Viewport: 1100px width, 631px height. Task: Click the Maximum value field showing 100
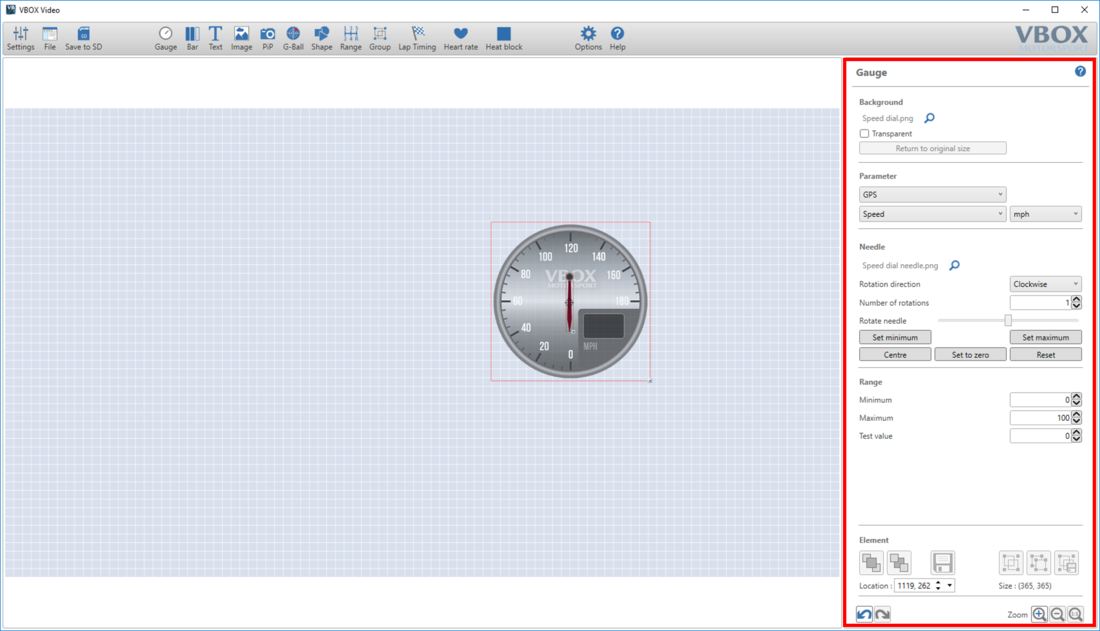coord(1040,418)
